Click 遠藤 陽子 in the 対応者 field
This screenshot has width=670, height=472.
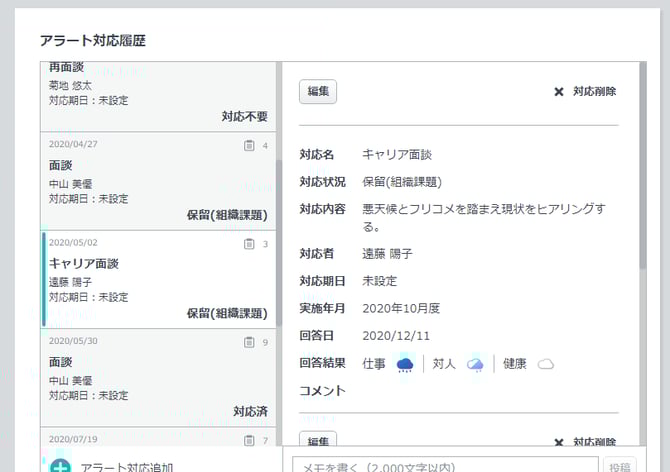coord(387,254)
